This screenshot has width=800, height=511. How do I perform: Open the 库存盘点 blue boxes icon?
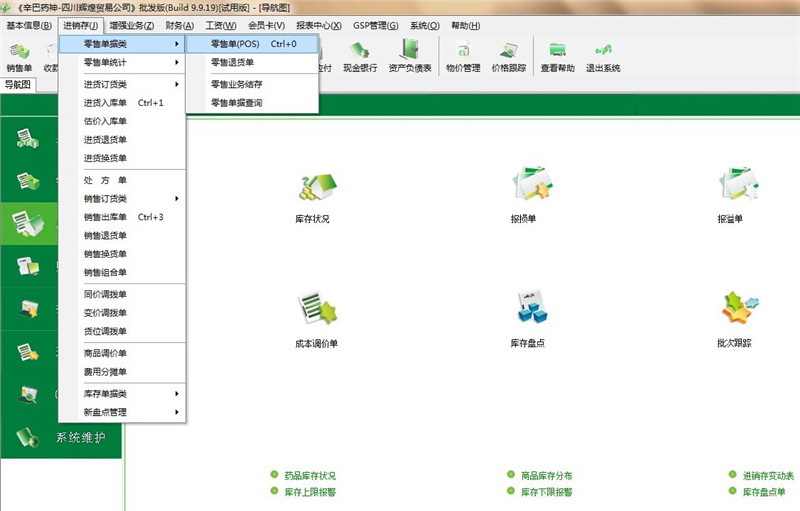[x=532, y=306]
